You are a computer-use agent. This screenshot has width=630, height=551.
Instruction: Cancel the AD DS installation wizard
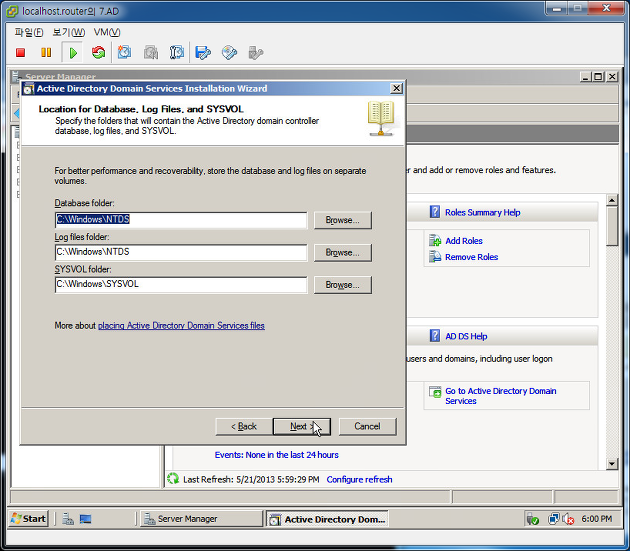[x=367, y=426]
